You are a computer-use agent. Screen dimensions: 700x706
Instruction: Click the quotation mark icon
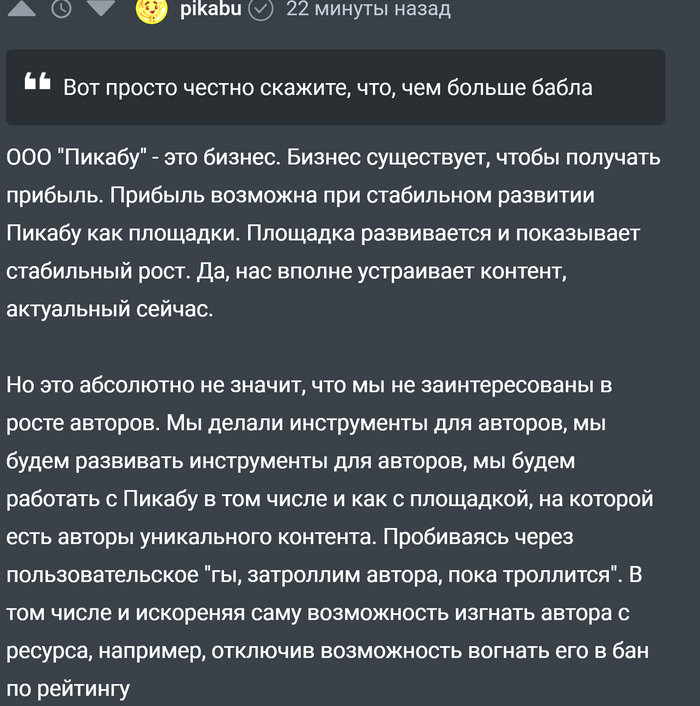click(x=38, y=84)
